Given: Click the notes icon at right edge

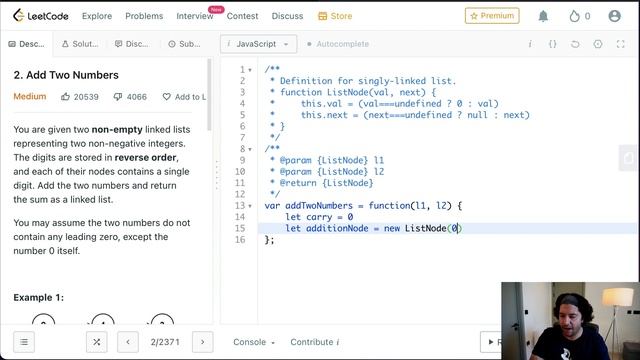Looking at the screenshot, I should 629,158.
